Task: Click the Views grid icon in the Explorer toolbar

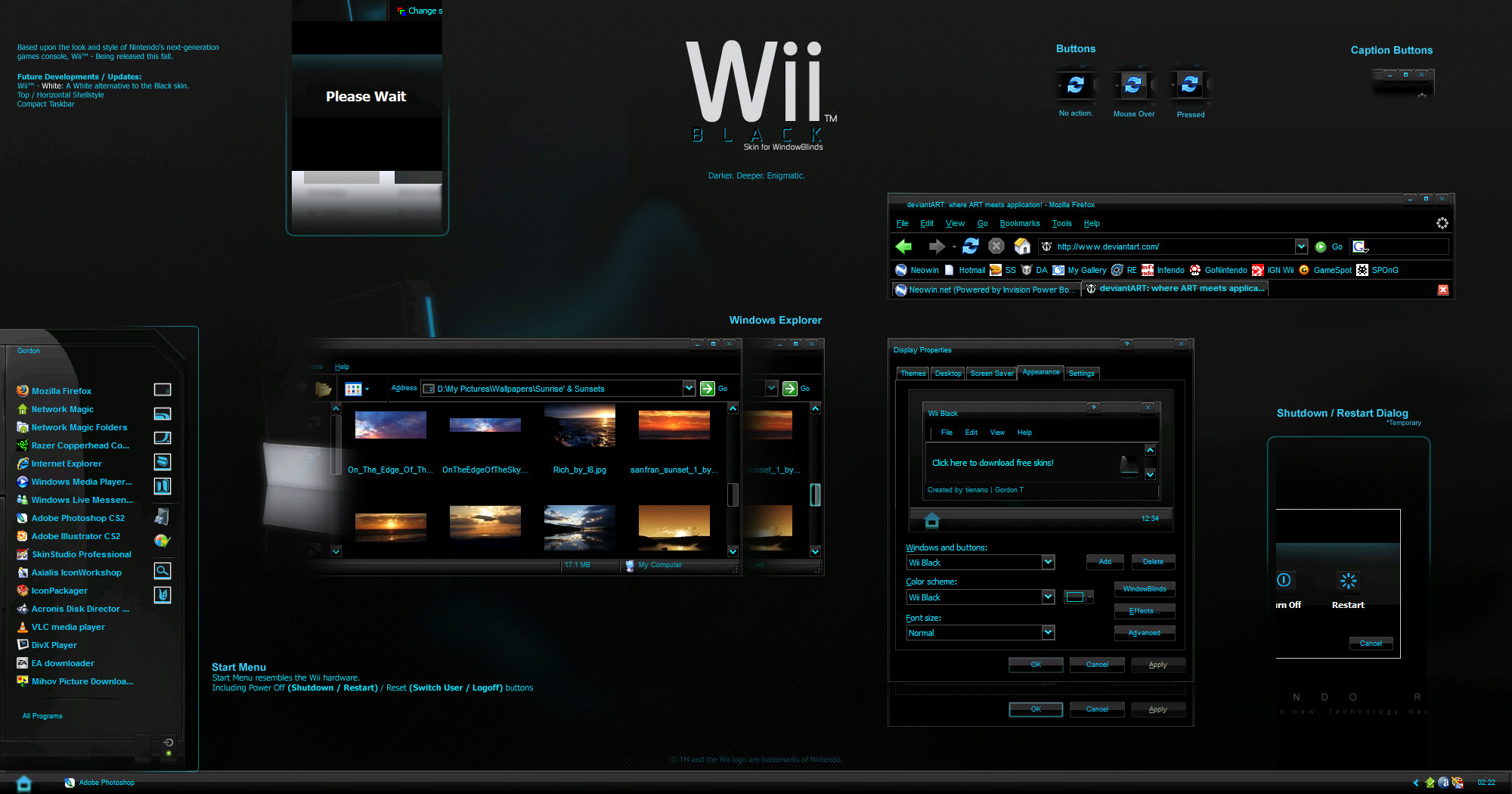Action: coord(353,389)
